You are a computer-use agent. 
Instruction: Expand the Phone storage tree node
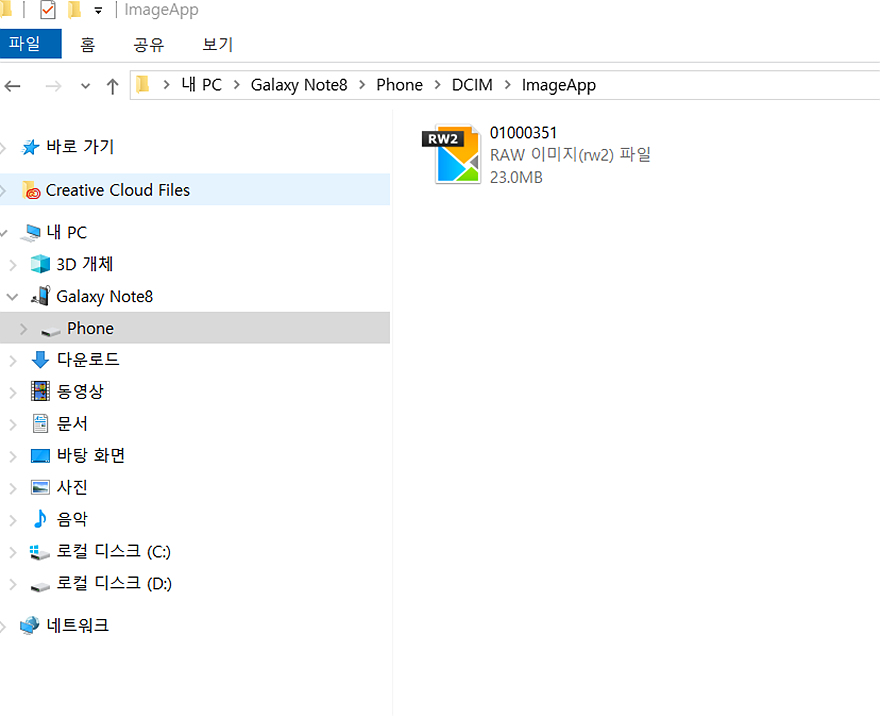(23, 329)
